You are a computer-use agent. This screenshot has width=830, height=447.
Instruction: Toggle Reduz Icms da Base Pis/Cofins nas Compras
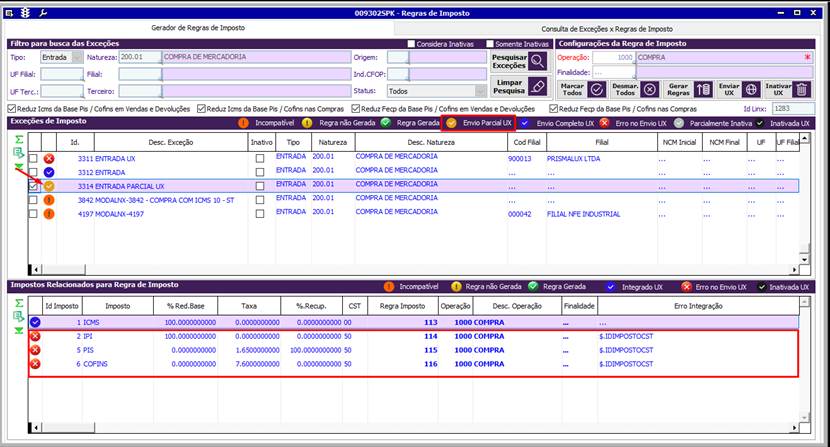[201, 109]
